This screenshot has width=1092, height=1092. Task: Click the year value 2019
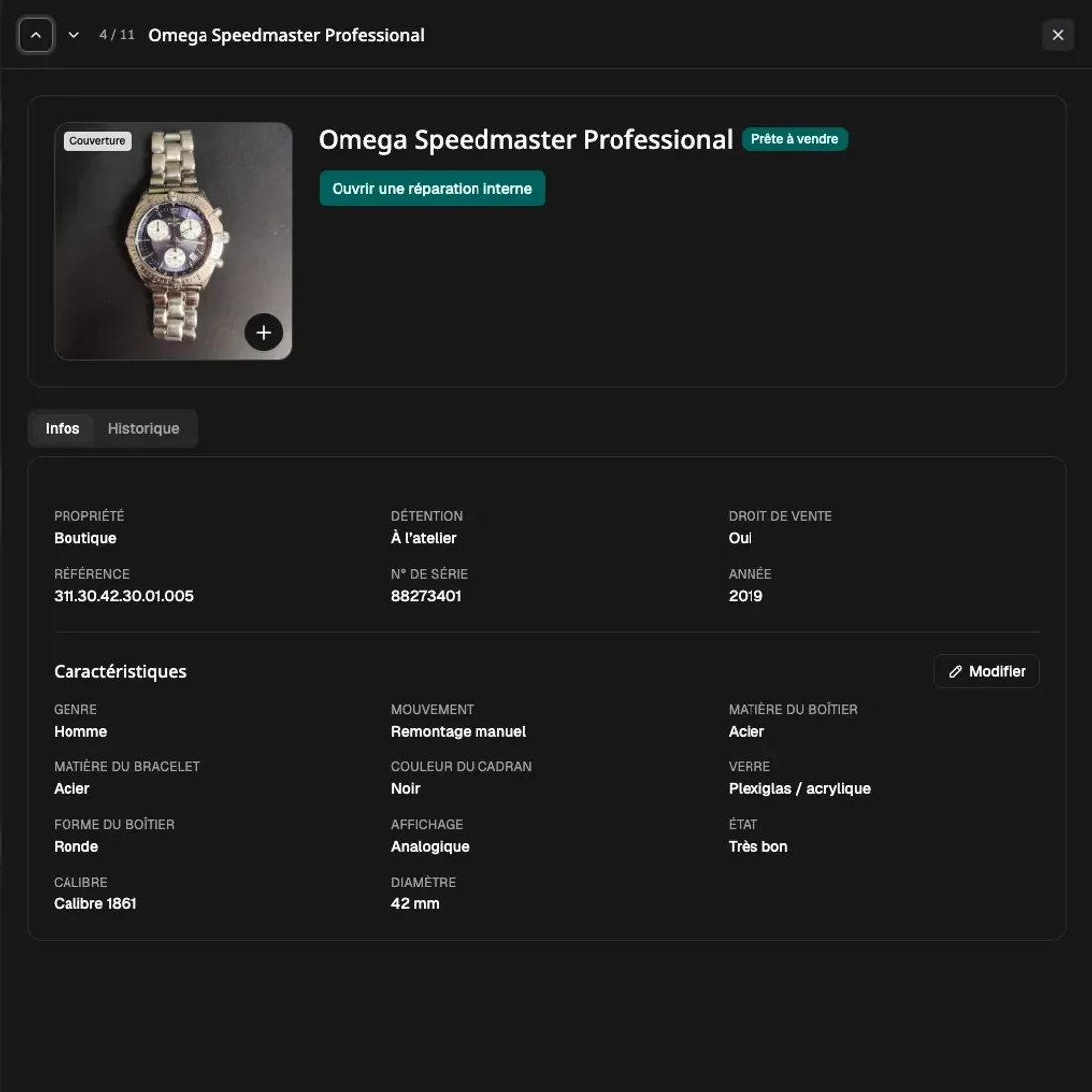click(x=746, y=596)
